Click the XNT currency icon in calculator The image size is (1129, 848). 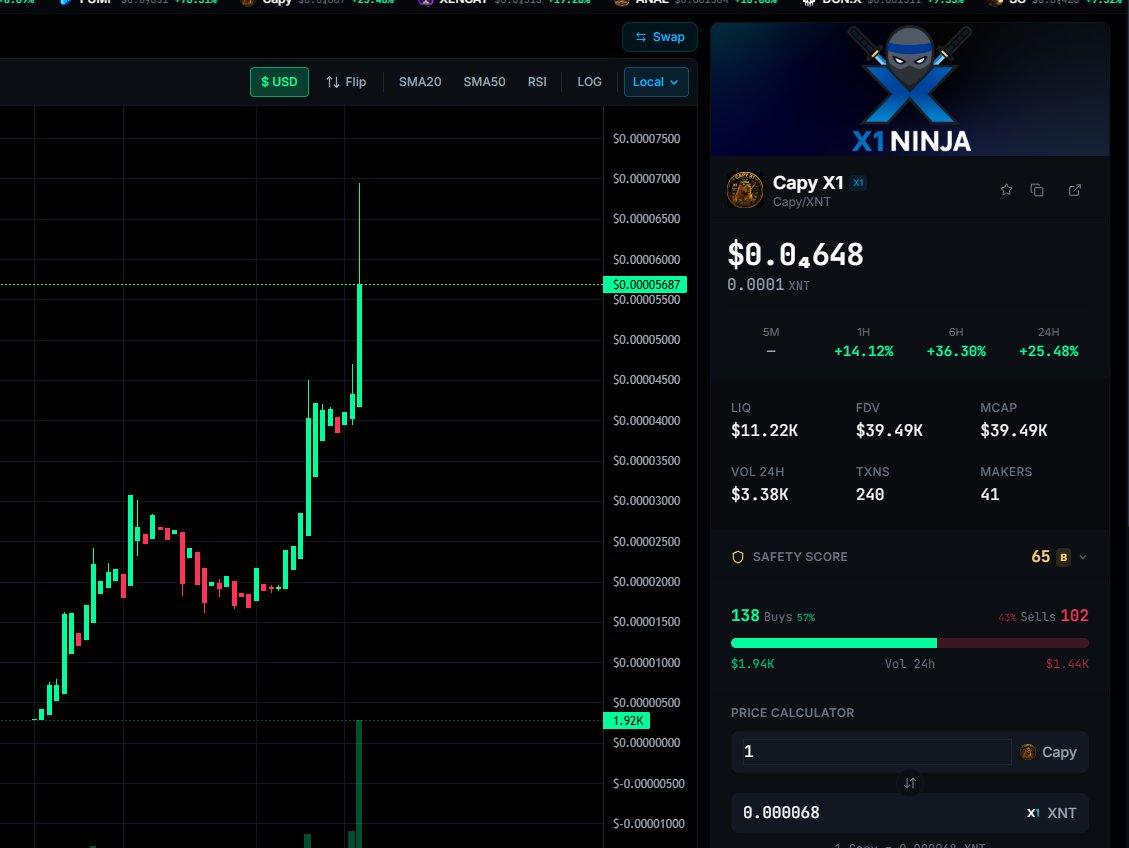click(x=1033, y=813)
